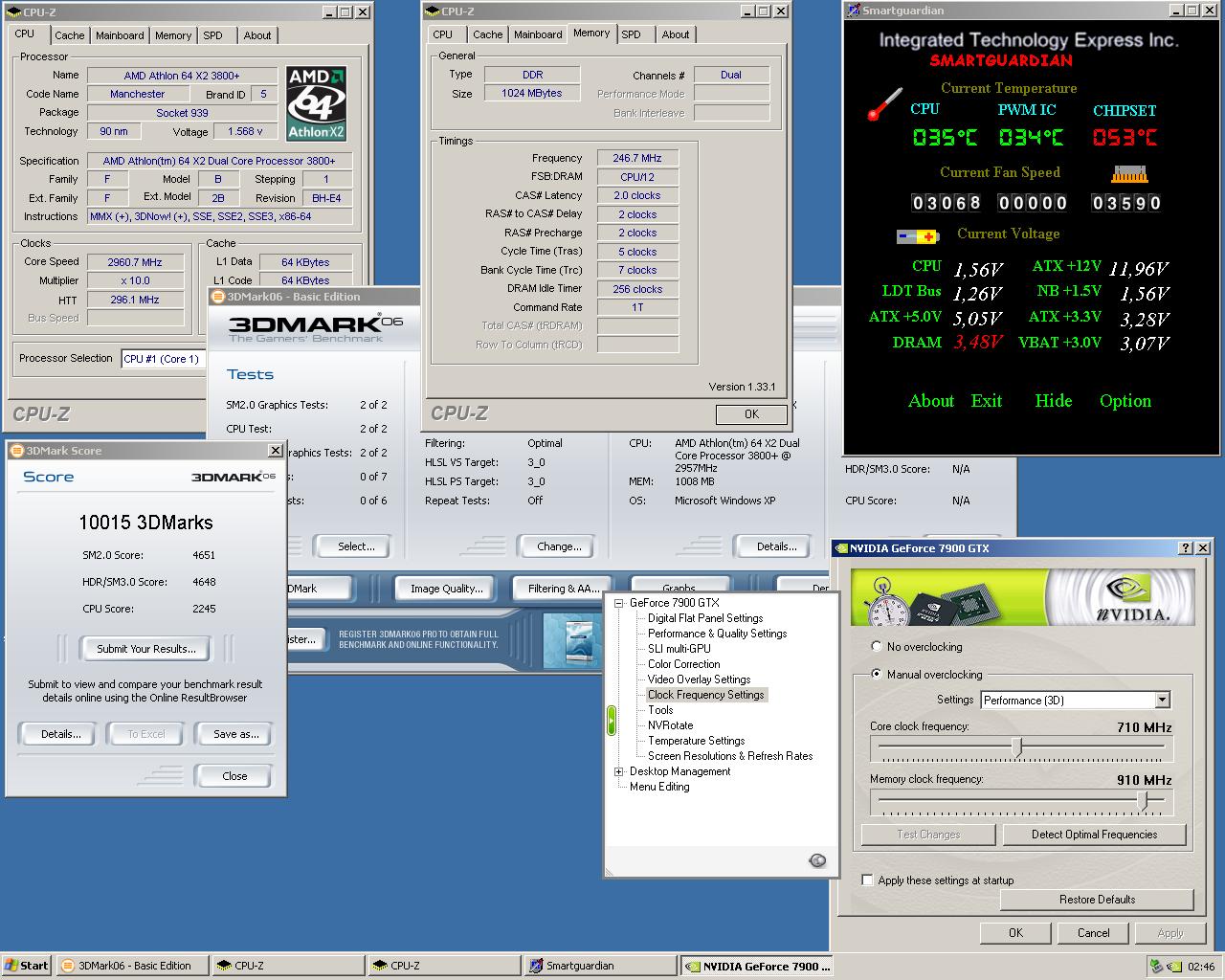The height and width of the screenshot is (980, 1225).
Task: Click the thermometer icon in Smartguardian
Action: (x=885, y=104)
